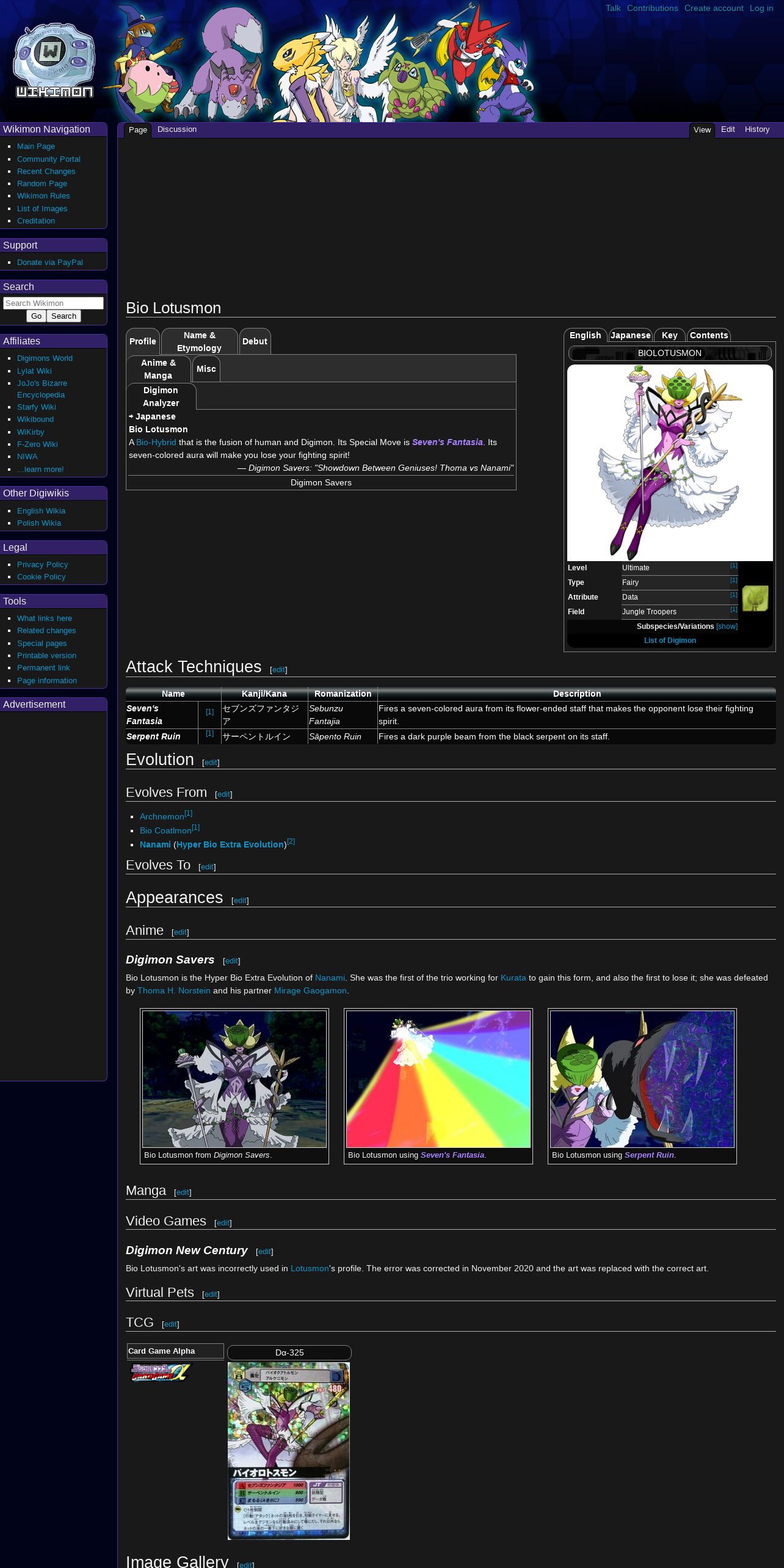Open the Printable version link

point(46,656)
